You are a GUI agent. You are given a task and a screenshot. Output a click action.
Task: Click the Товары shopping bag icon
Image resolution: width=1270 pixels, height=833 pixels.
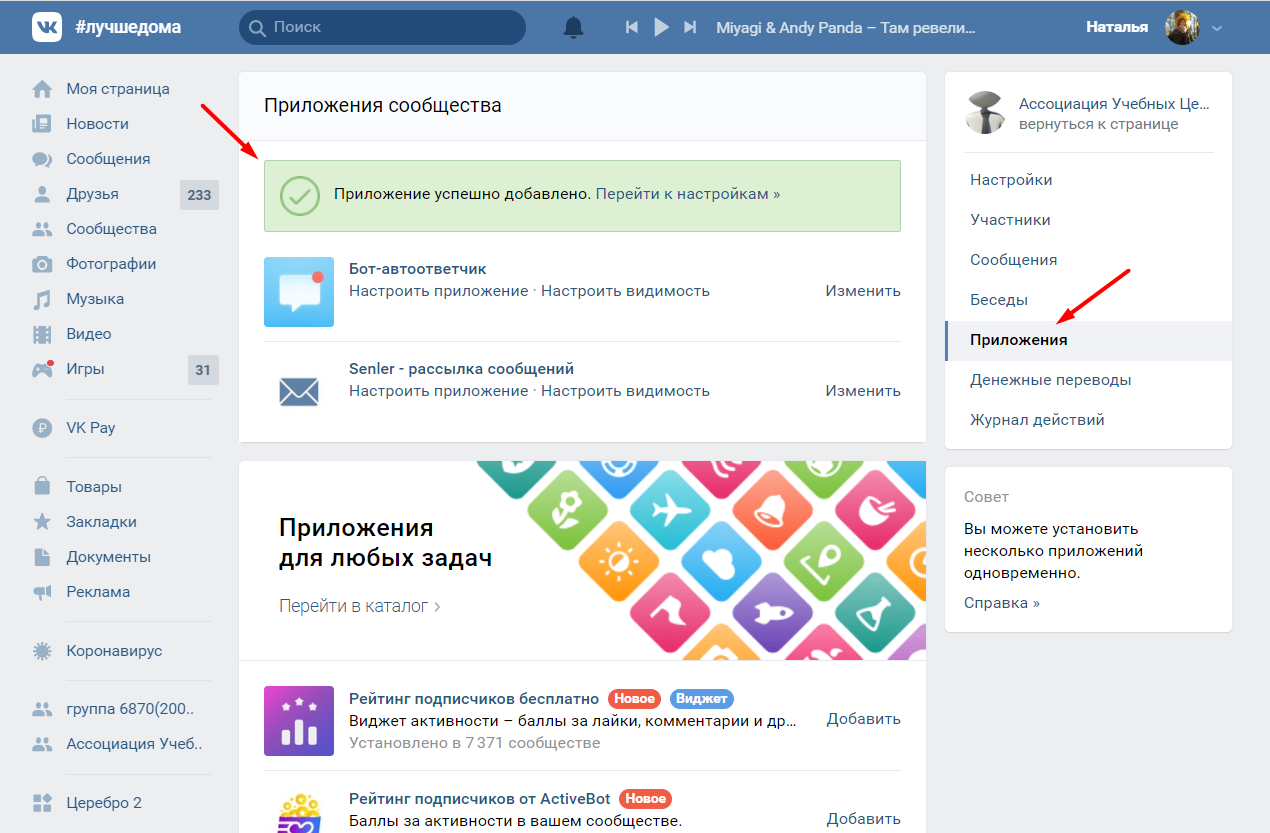[x=42, y=487]
